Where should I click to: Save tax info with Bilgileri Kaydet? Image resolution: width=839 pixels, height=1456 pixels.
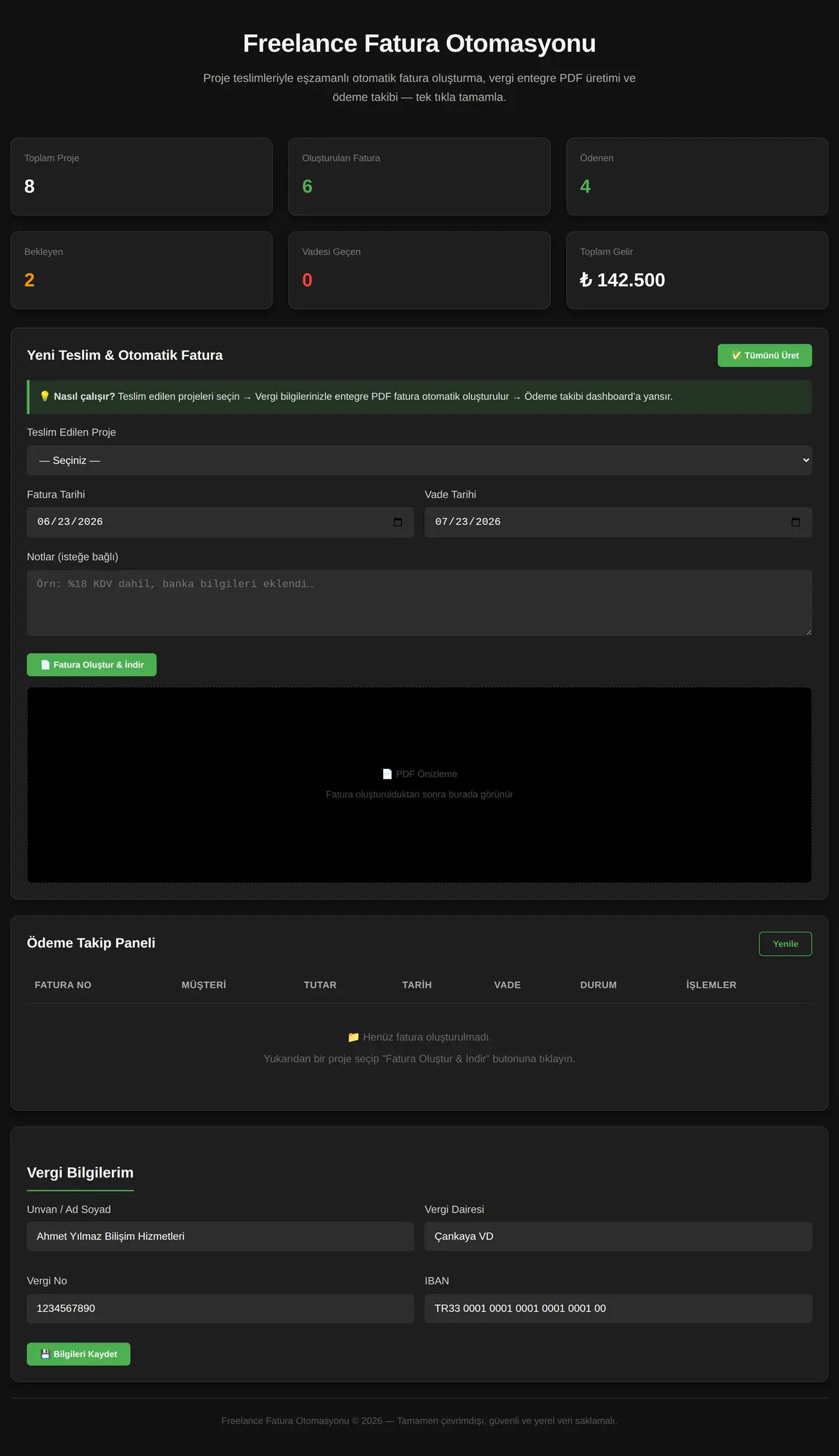click(x=78, y=1354)
